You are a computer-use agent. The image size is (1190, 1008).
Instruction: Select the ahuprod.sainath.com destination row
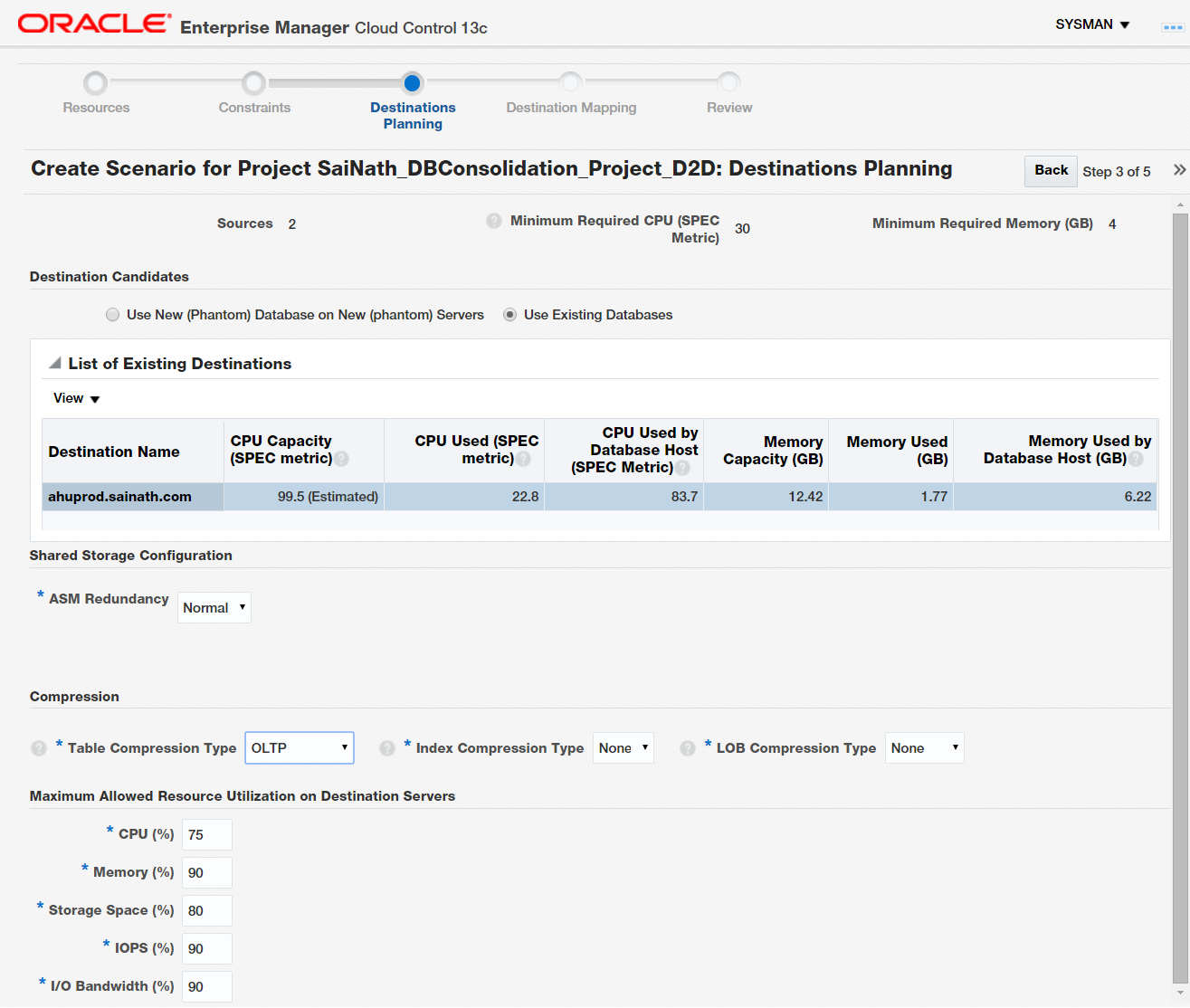tap(599, 497)
